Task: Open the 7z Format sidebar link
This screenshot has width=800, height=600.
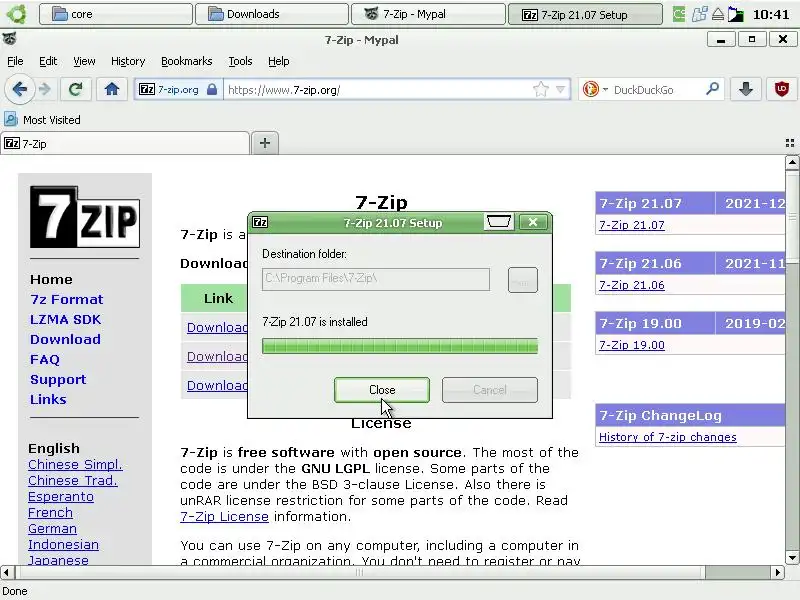Action: pos(66,299)
